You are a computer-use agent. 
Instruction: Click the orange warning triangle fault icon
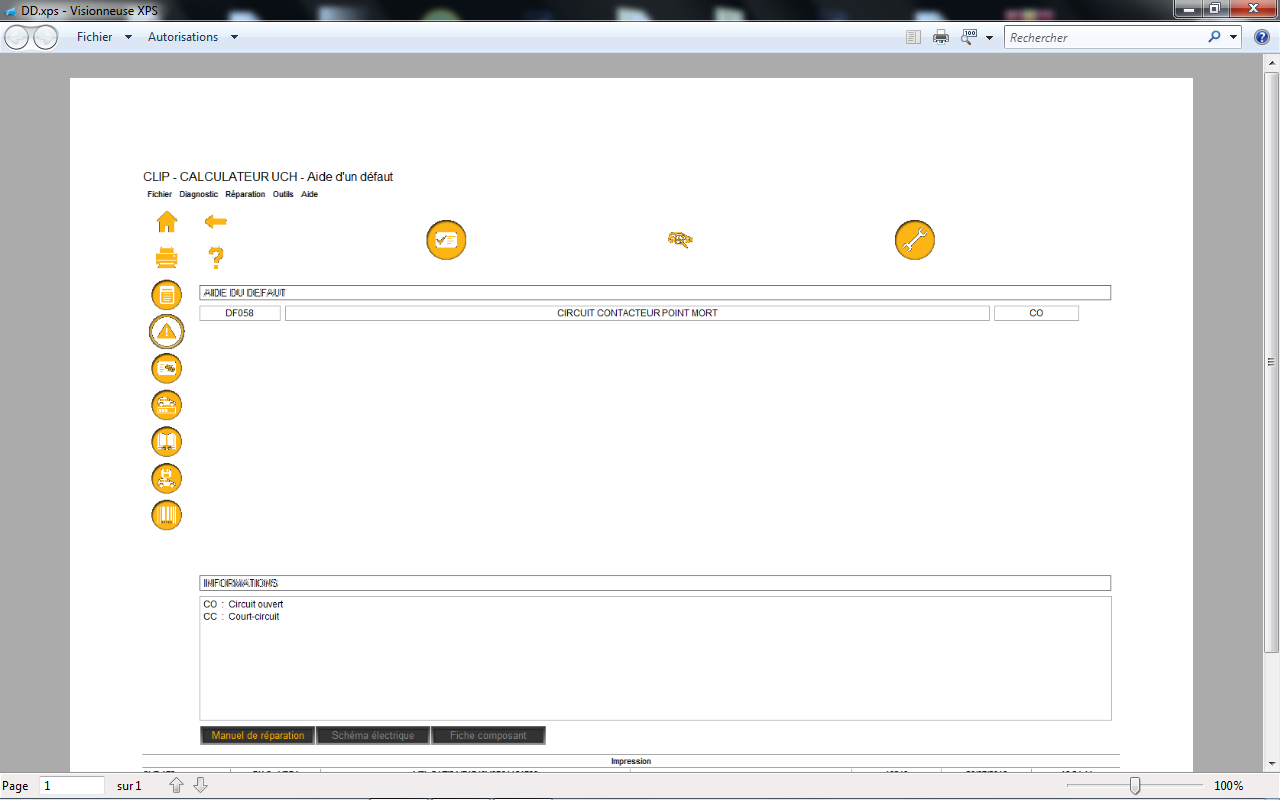pos(166,331)
